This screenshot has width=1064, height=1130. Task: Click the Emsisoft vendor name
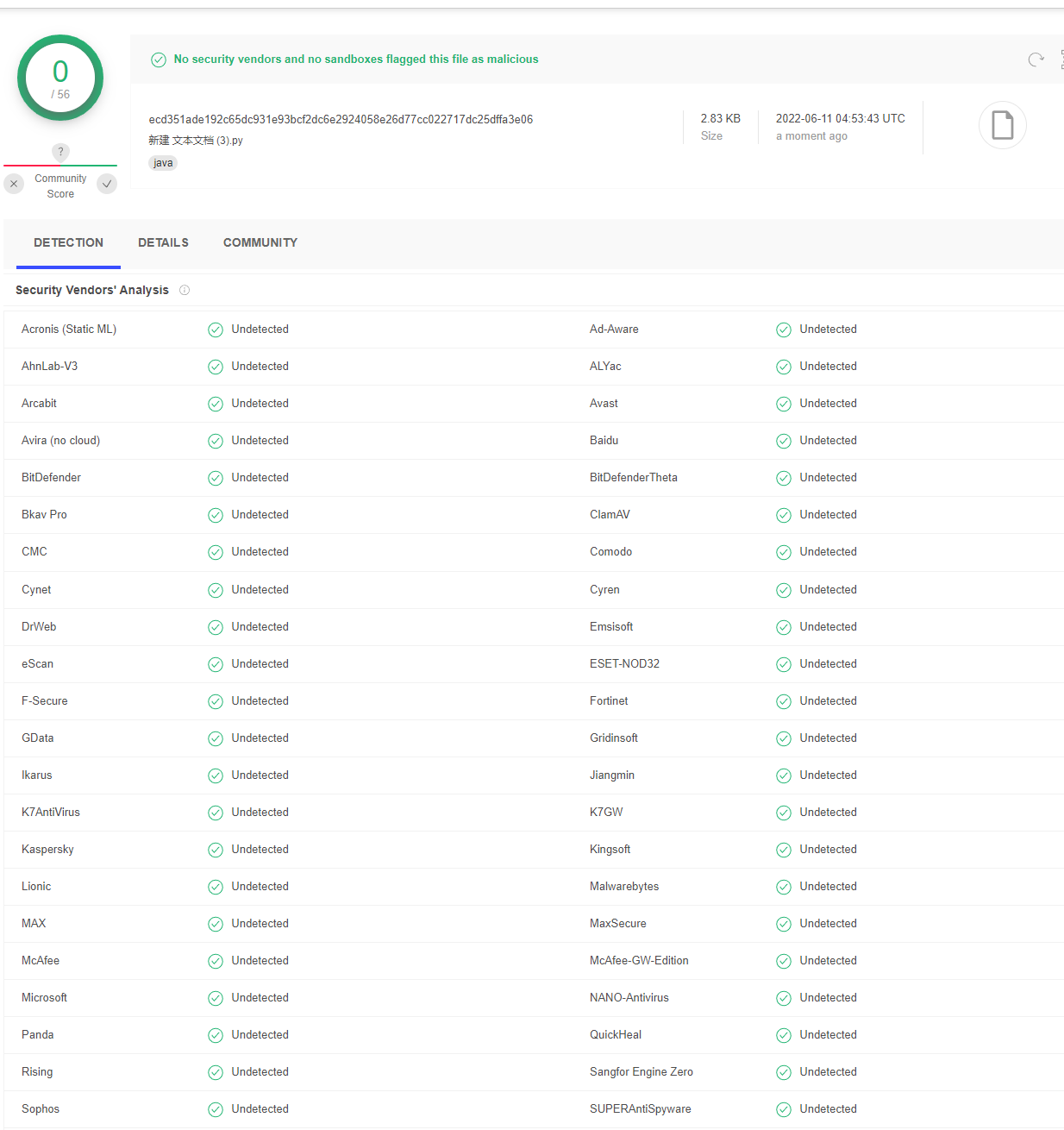pyautogui.click(x=611, y=626)
